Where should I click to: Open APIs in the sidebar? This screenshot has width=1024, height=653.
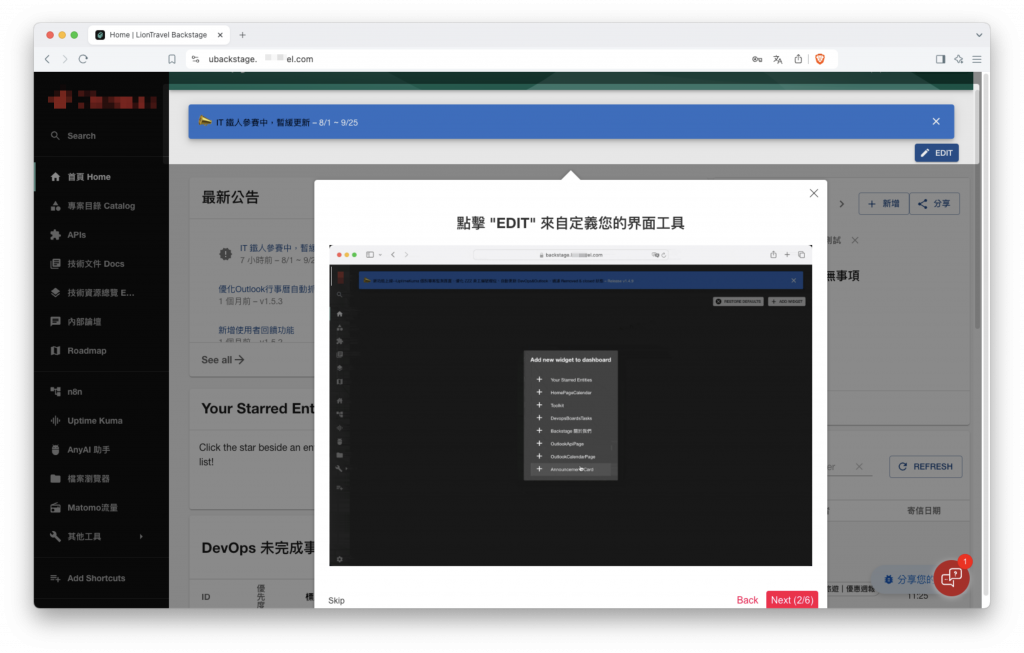click(x=76, y=234)
